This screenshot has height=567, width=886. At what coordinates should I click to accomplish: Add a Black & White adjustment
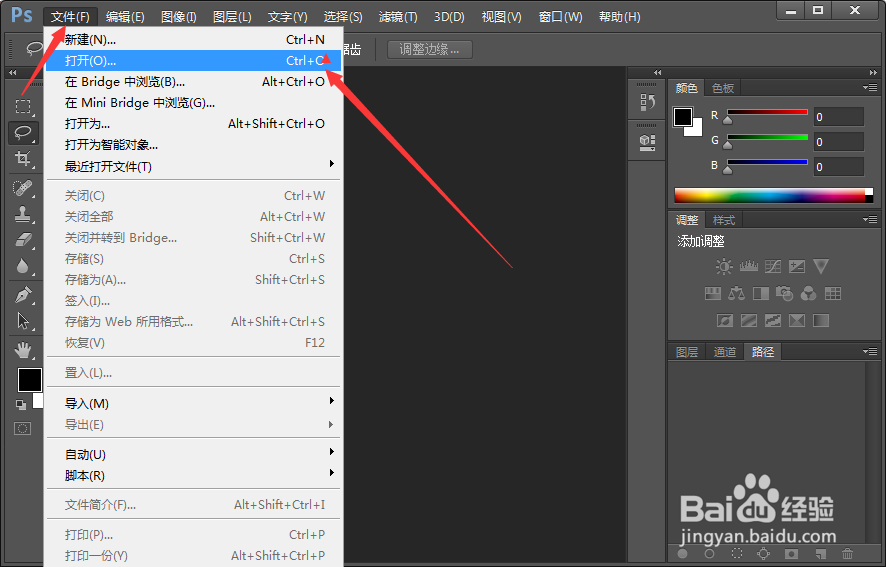pyautogui.click(x=761, y=293)
